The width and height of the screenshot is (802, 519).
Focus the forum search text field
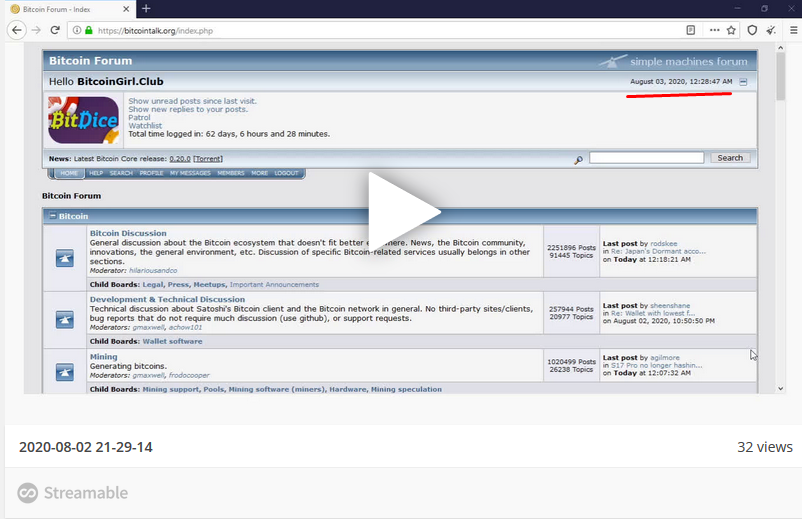coord(647,158)
